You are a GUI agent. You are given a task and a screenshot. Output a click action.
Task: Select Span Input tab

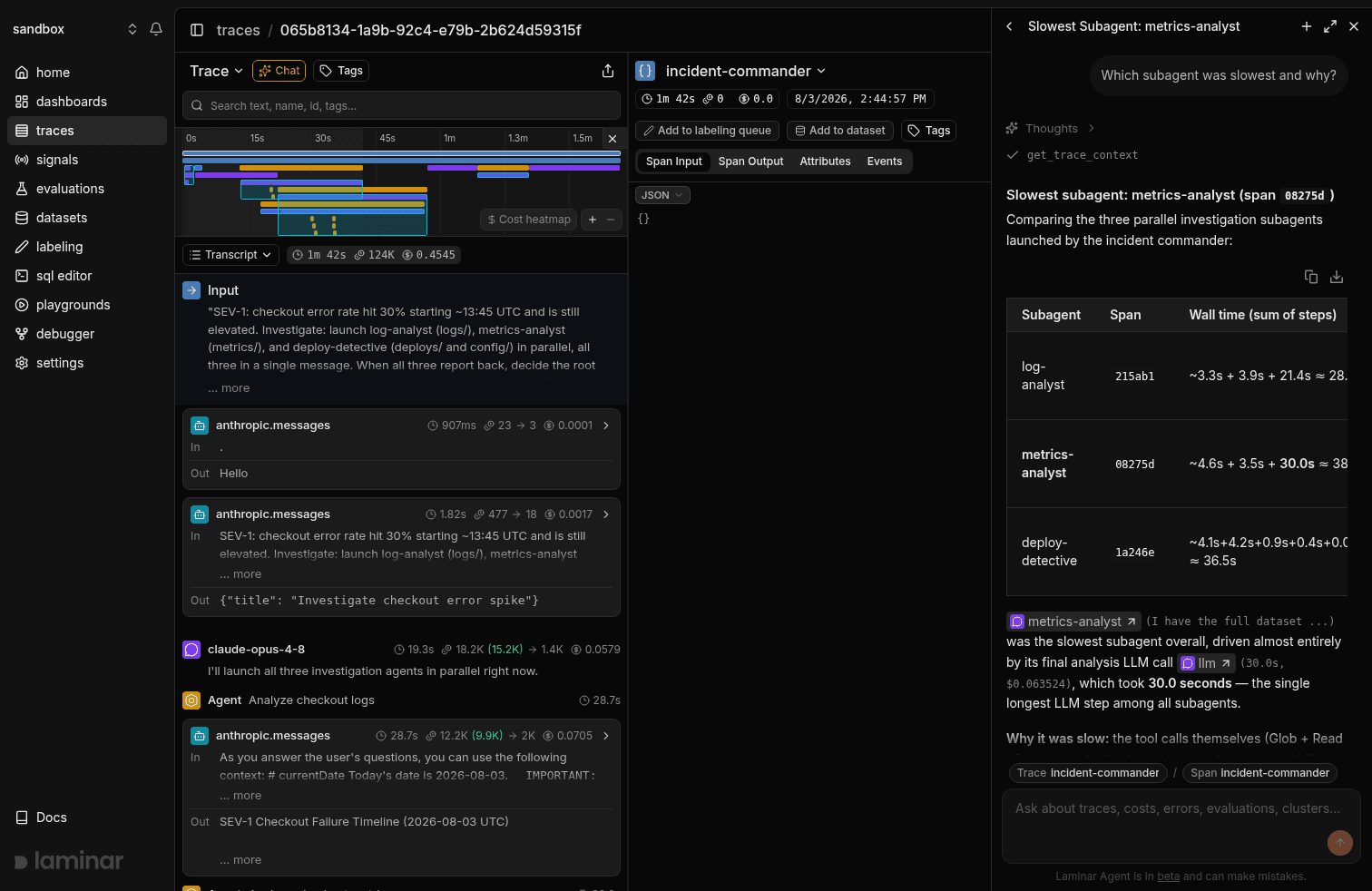tap(674, 162)
